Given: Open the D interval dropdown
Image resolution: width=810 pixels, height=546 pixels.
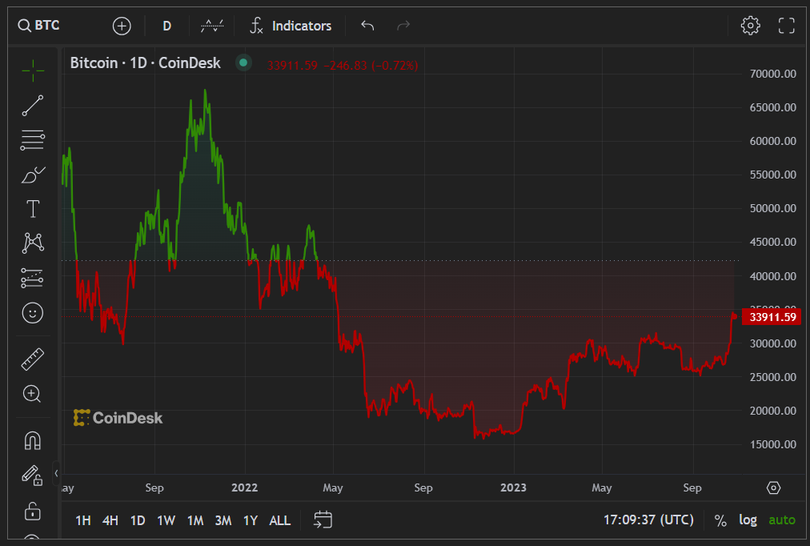Looking at the screenshot, I should point(167,25).
